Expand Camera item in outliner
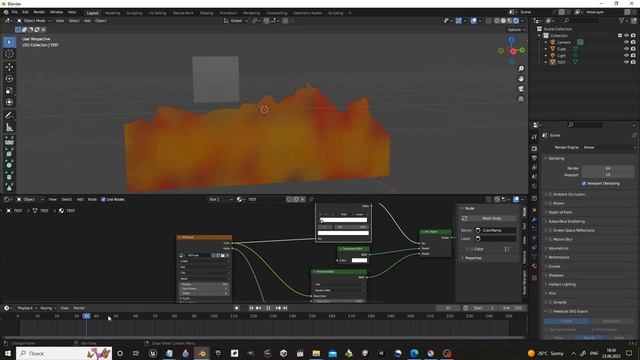Image resolution: width=640 pixels, height=360 pixels. (546, 42)
